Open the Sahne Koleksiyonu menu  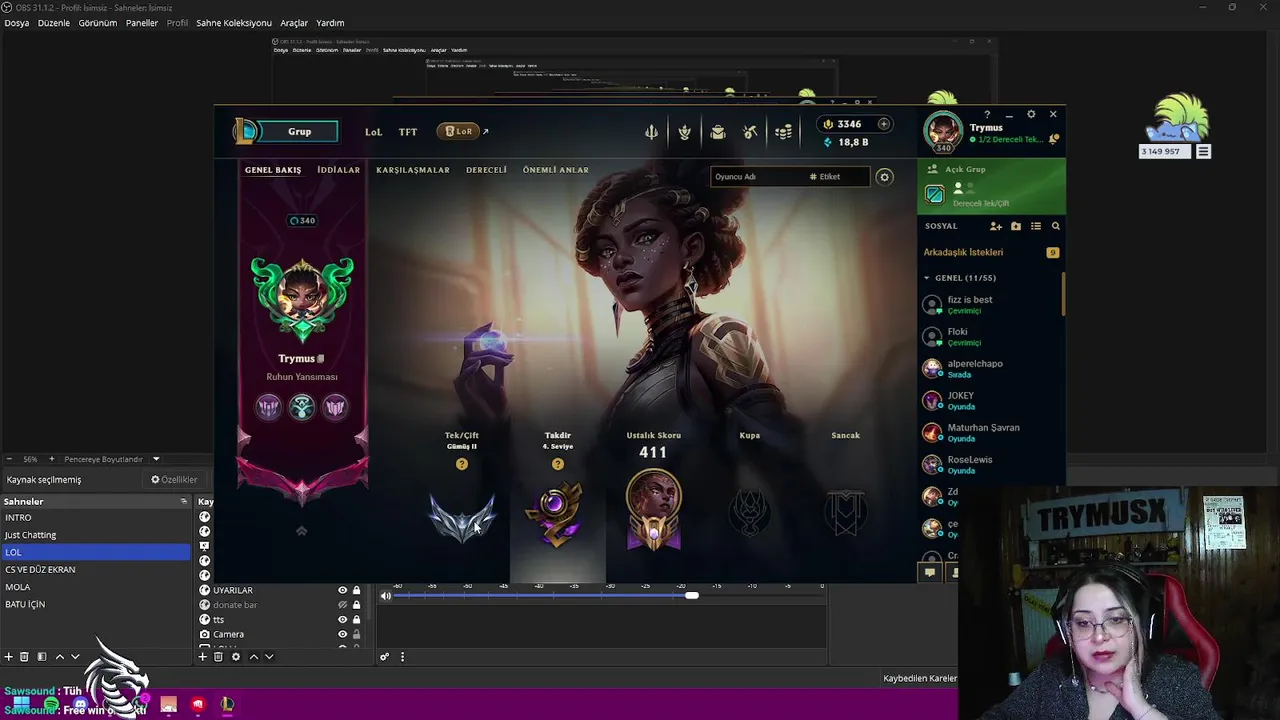[234, 23]
